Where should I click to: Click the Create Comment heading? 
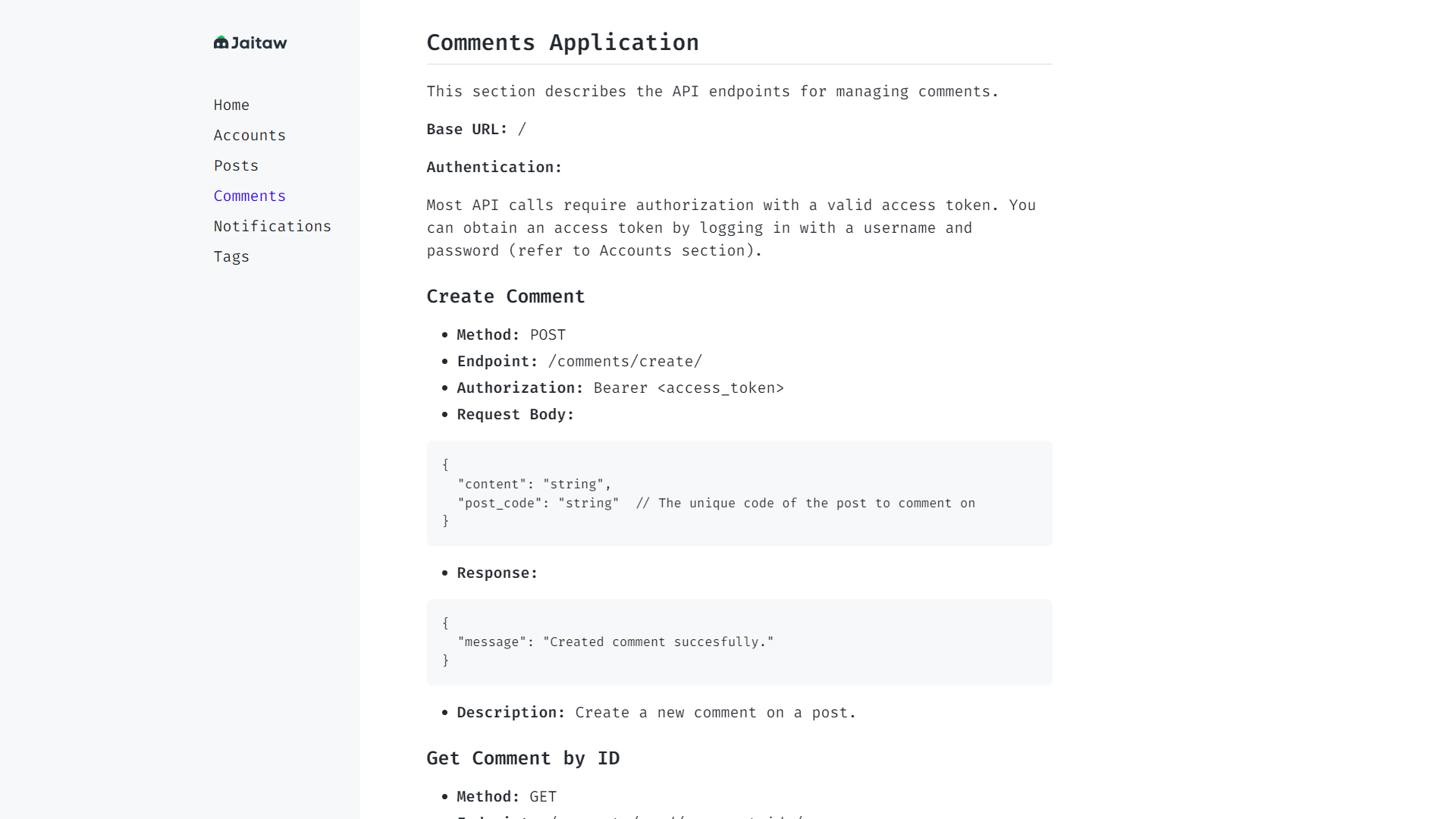[x=505, y=297]
